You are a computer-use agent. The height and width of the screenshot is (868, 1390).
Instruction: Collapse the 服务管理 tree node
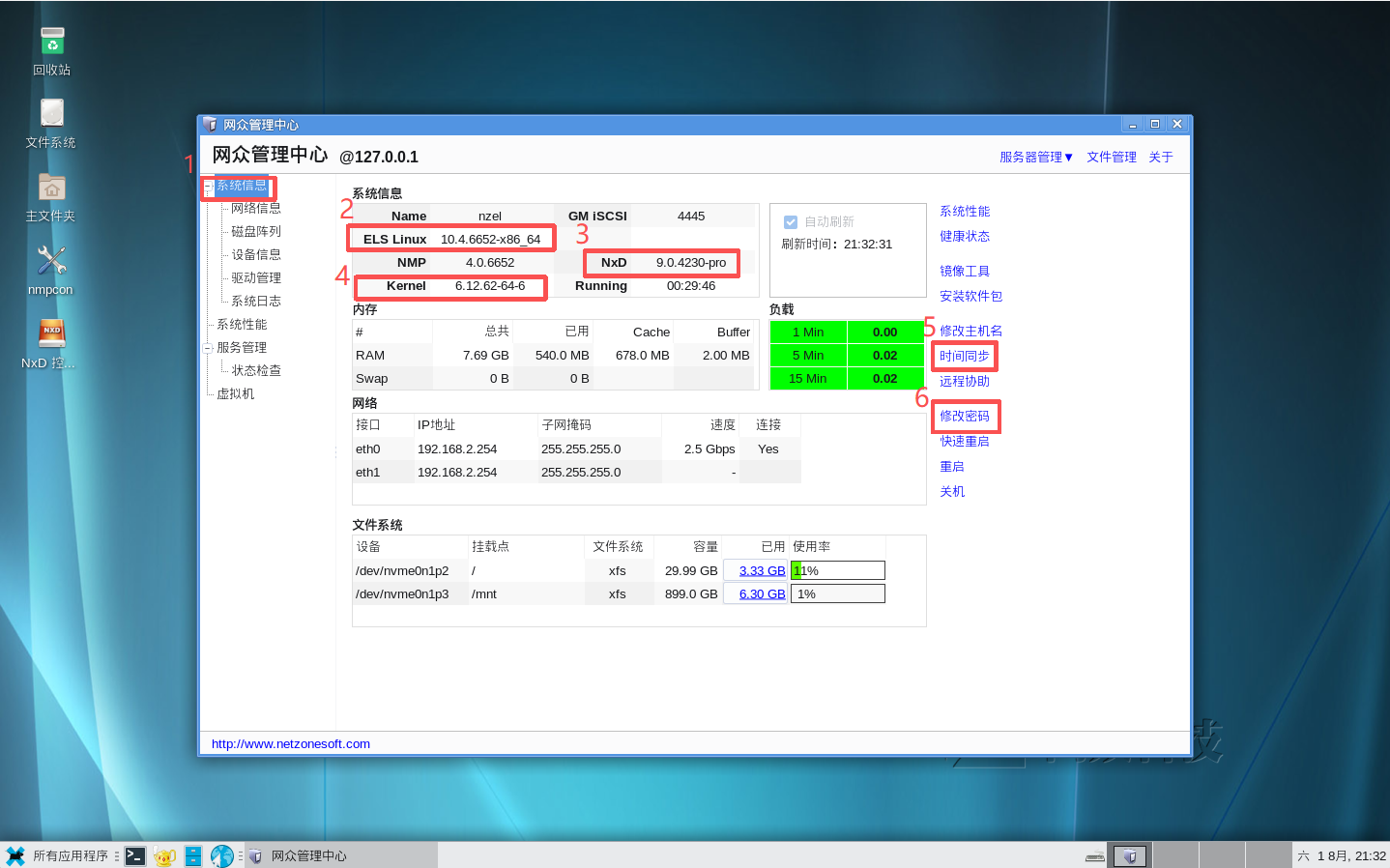[x=208, y=348]
